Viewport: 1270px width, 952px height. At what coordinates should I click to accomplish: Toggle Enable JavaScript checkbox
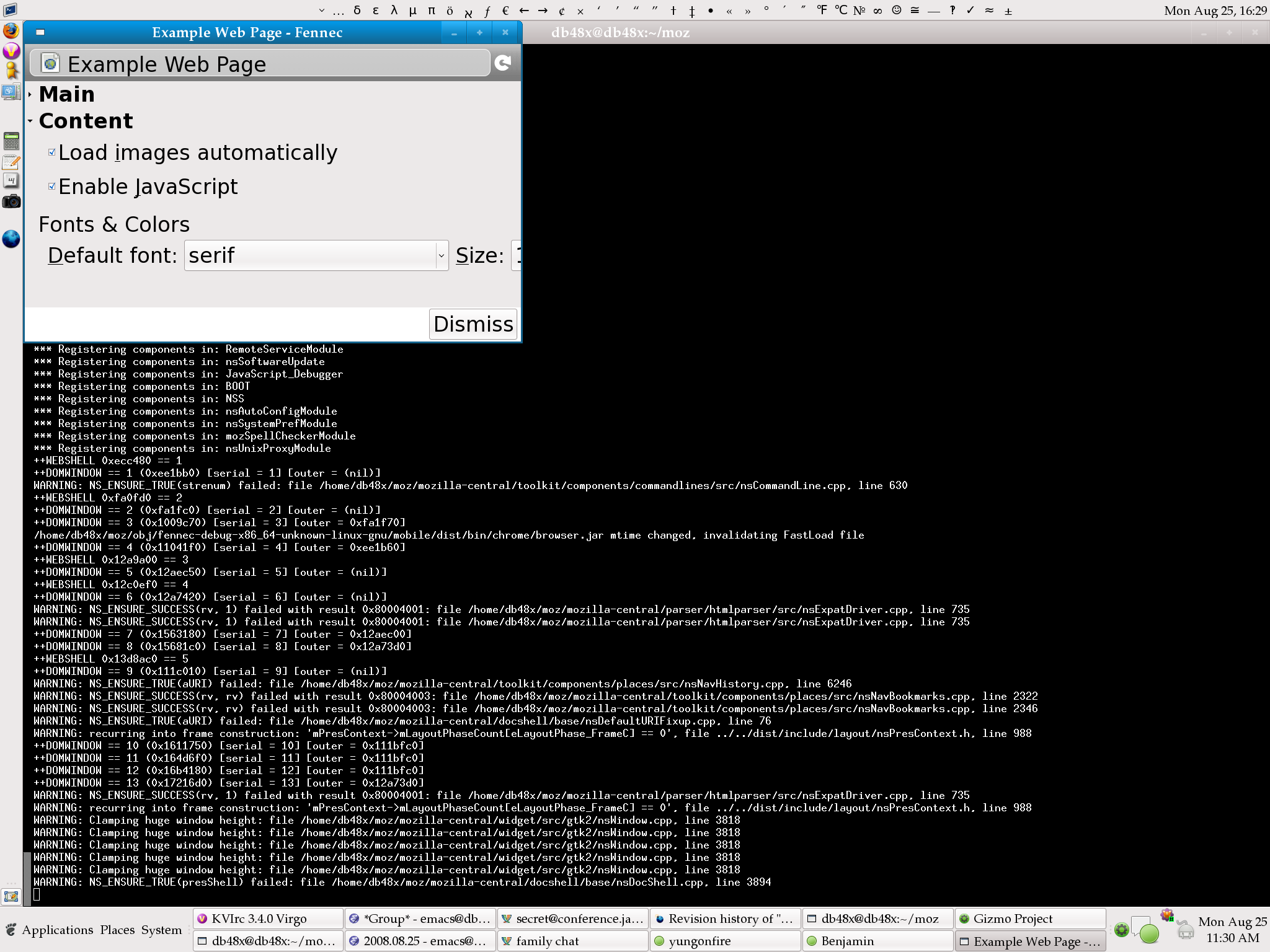pyautogui.click(x=52, y=187)
